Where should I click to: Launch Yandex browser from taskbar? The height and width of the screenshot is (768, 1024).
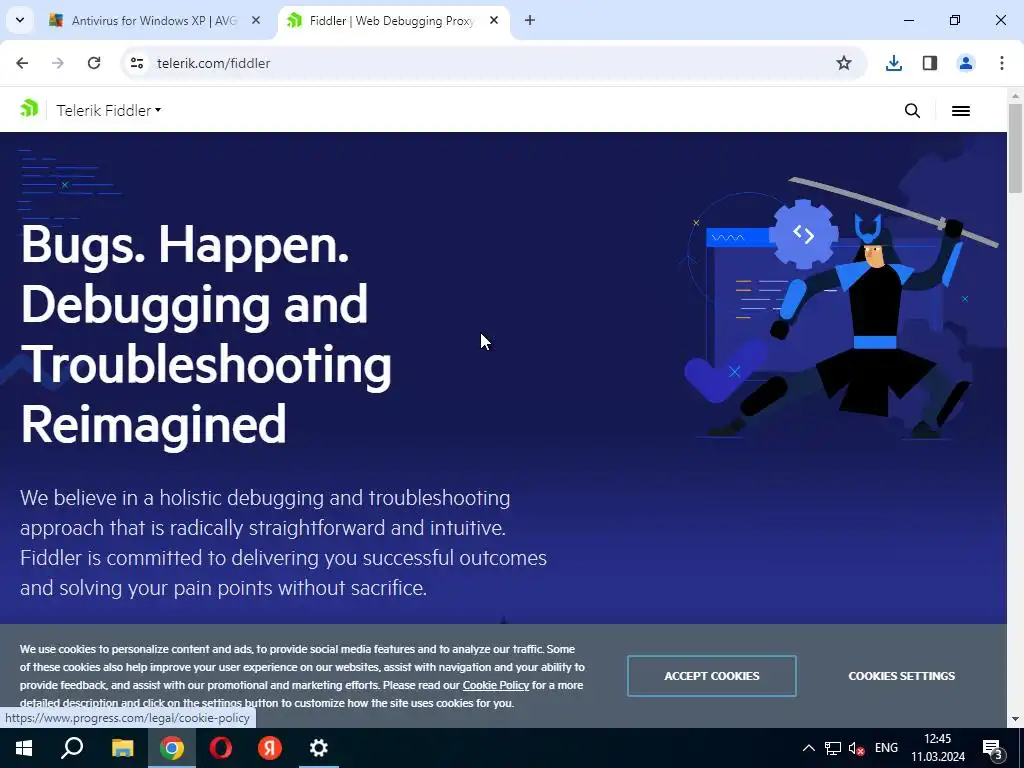270,748
